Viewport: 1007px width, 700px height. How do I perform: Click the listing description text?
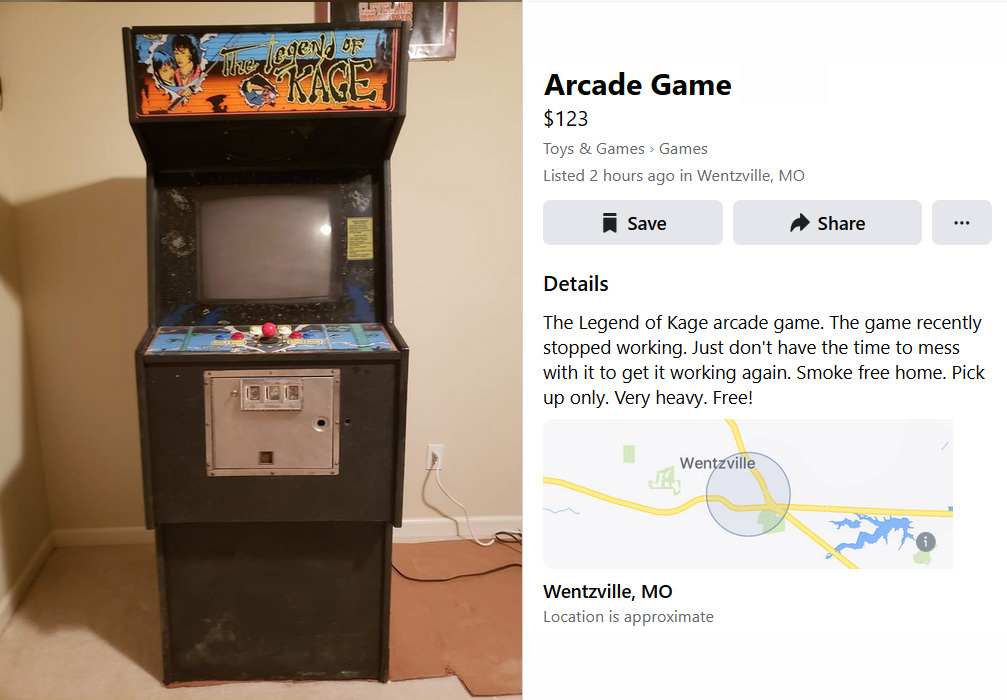(764, 360)
